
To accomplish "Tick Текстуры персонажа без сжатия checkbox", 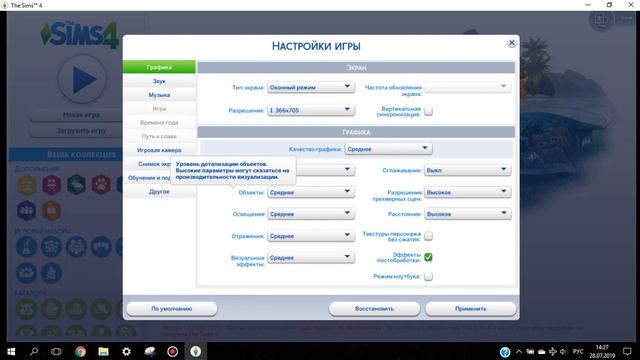I will tap(428, 236).
